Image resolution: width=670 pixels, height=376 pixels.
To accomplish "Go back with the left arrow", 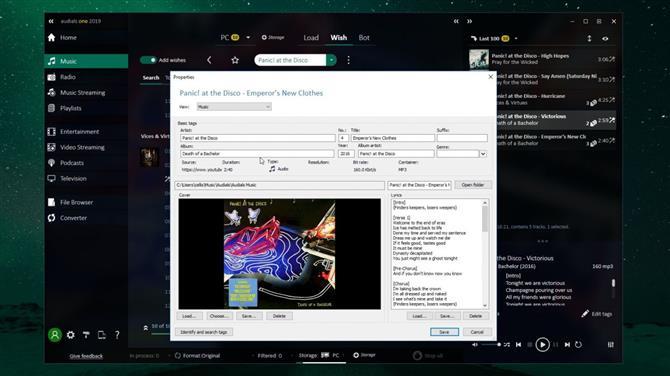I will [x=209, y=60].
